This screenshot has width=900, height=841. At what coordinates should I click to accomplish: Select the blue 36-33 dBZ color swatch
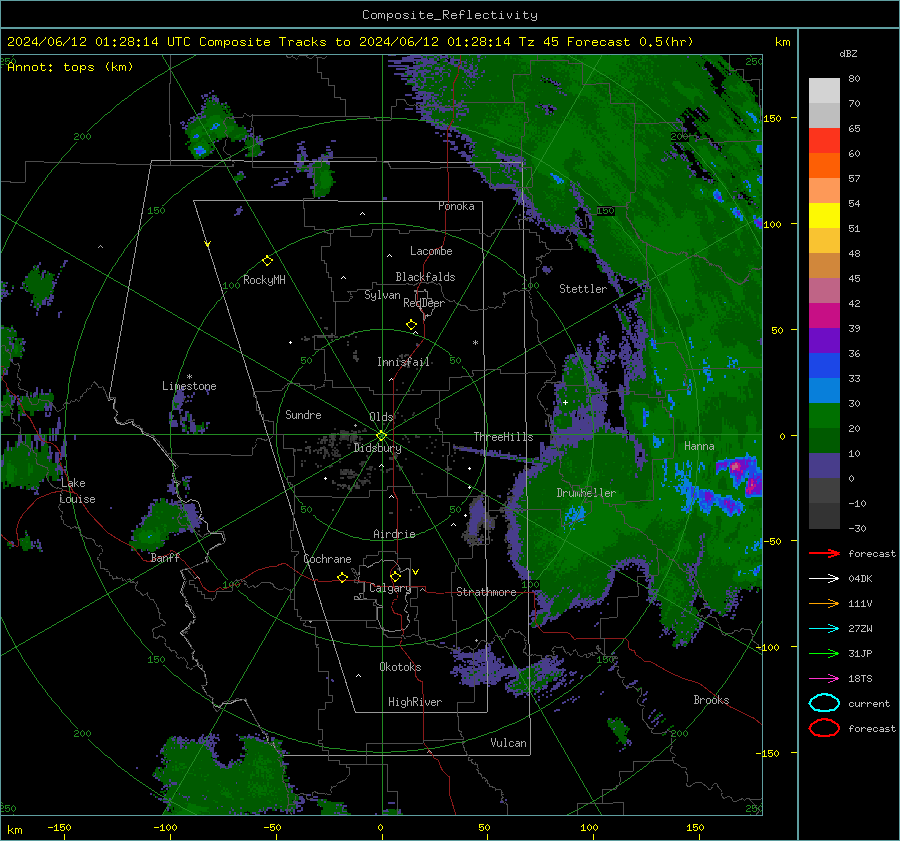[x=824, y=366]
